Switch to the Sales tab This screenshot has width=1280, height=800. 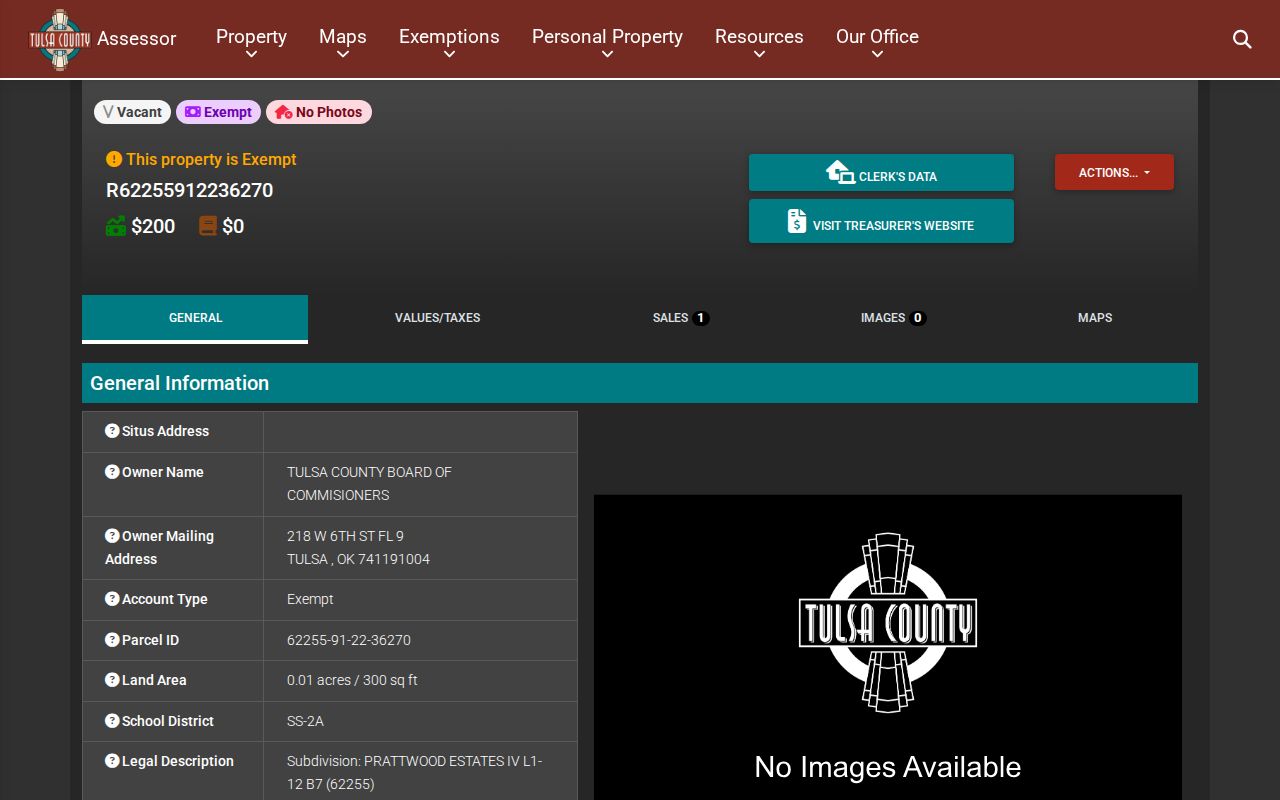680,318
